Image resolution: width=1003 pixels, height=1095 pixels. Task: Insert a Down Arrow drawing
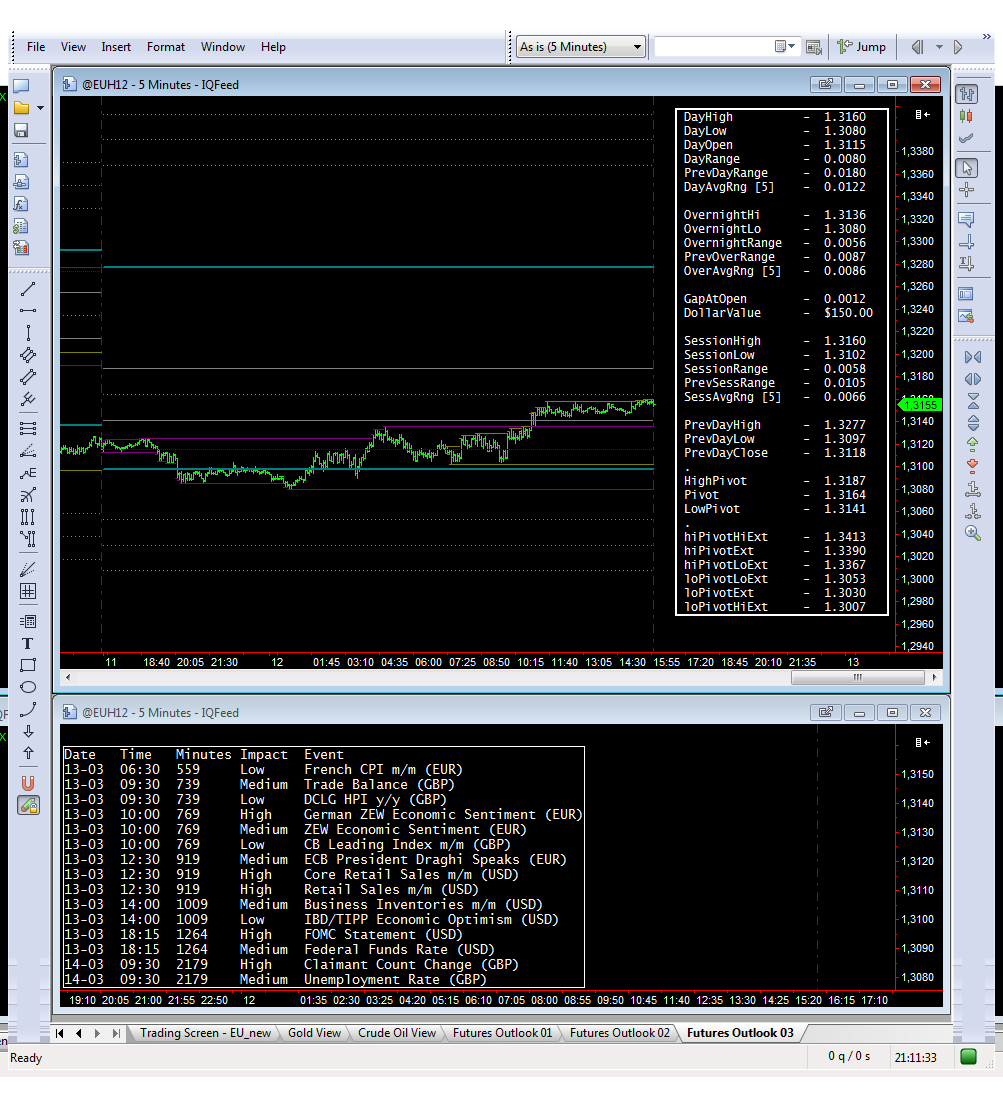coord(28,731)
